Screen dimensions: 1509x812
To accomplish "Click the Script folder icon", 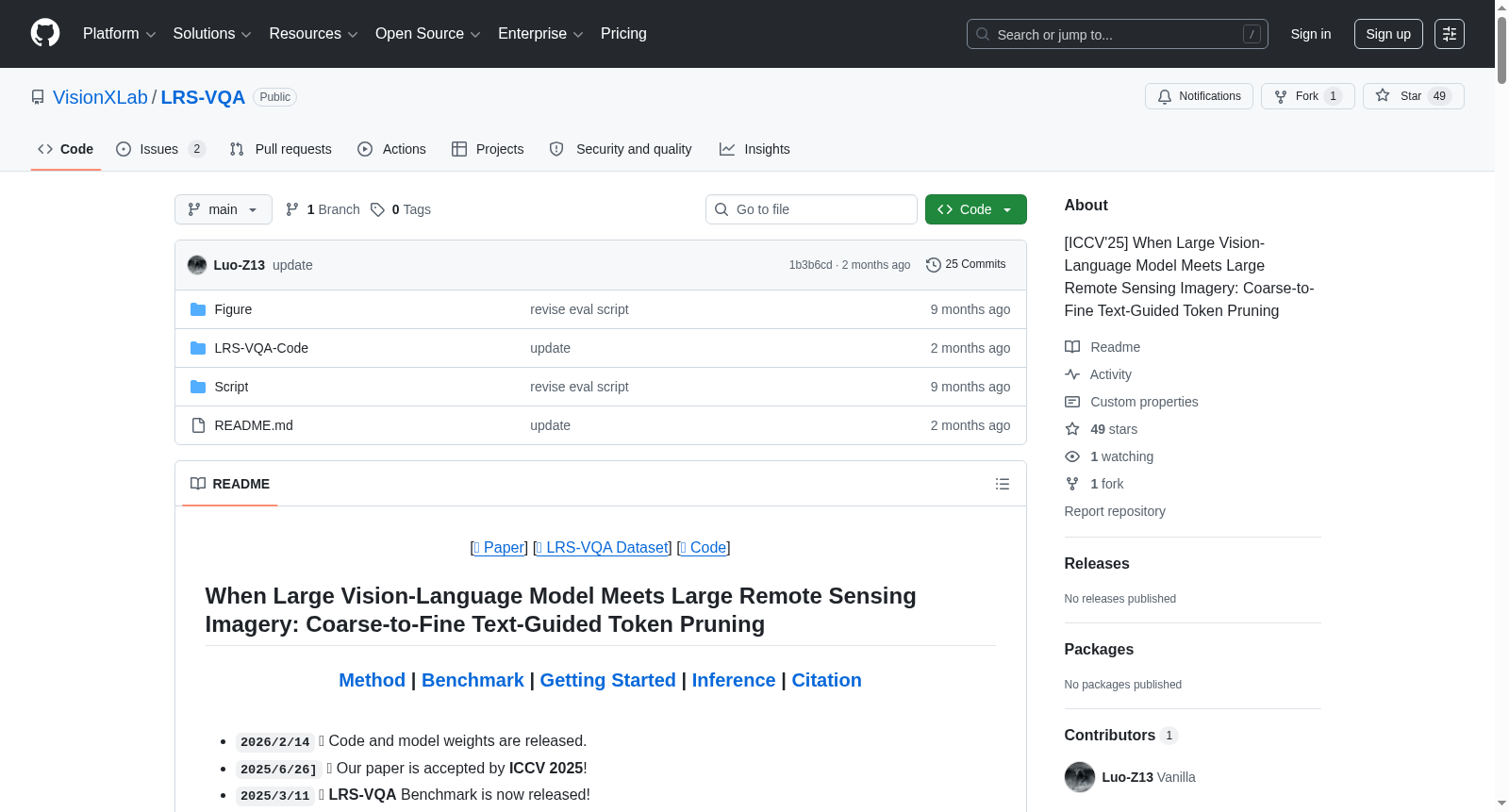I will coord(198,387).
